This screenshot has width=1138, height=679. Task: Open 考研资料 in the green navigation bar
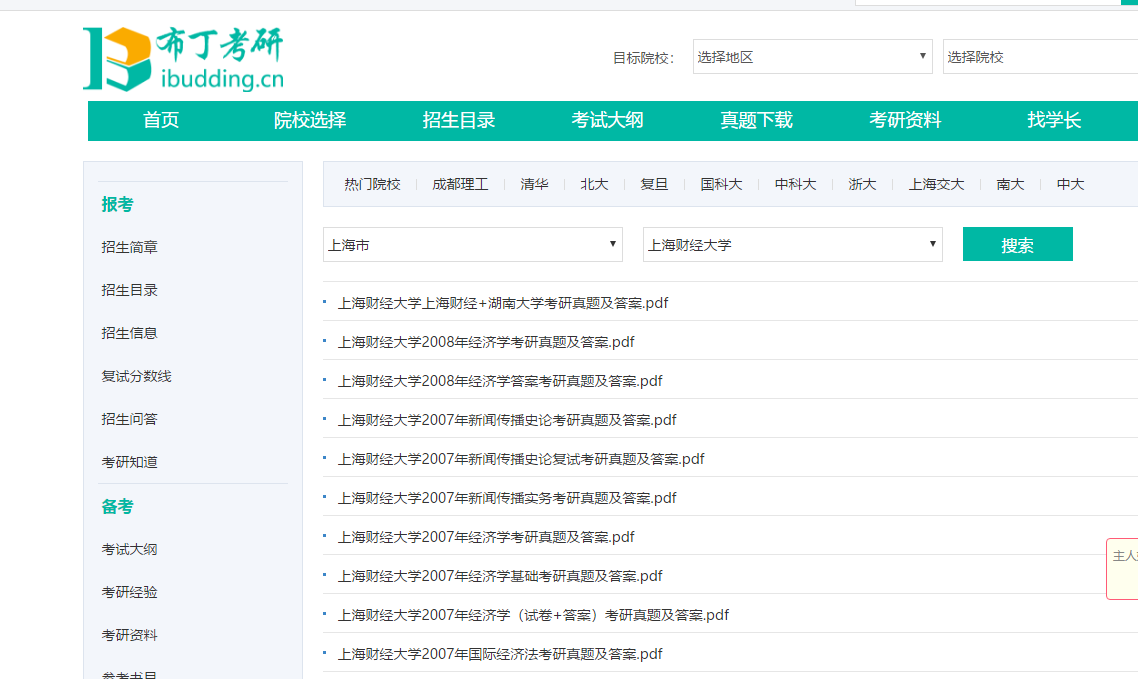[905, 120]
